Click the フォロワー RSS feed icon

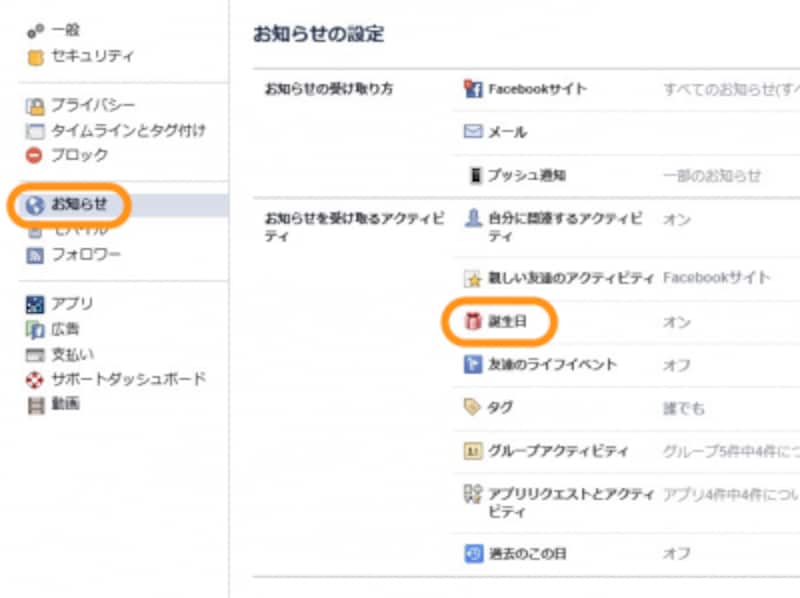pyautogui.click(x=35, y=255)
